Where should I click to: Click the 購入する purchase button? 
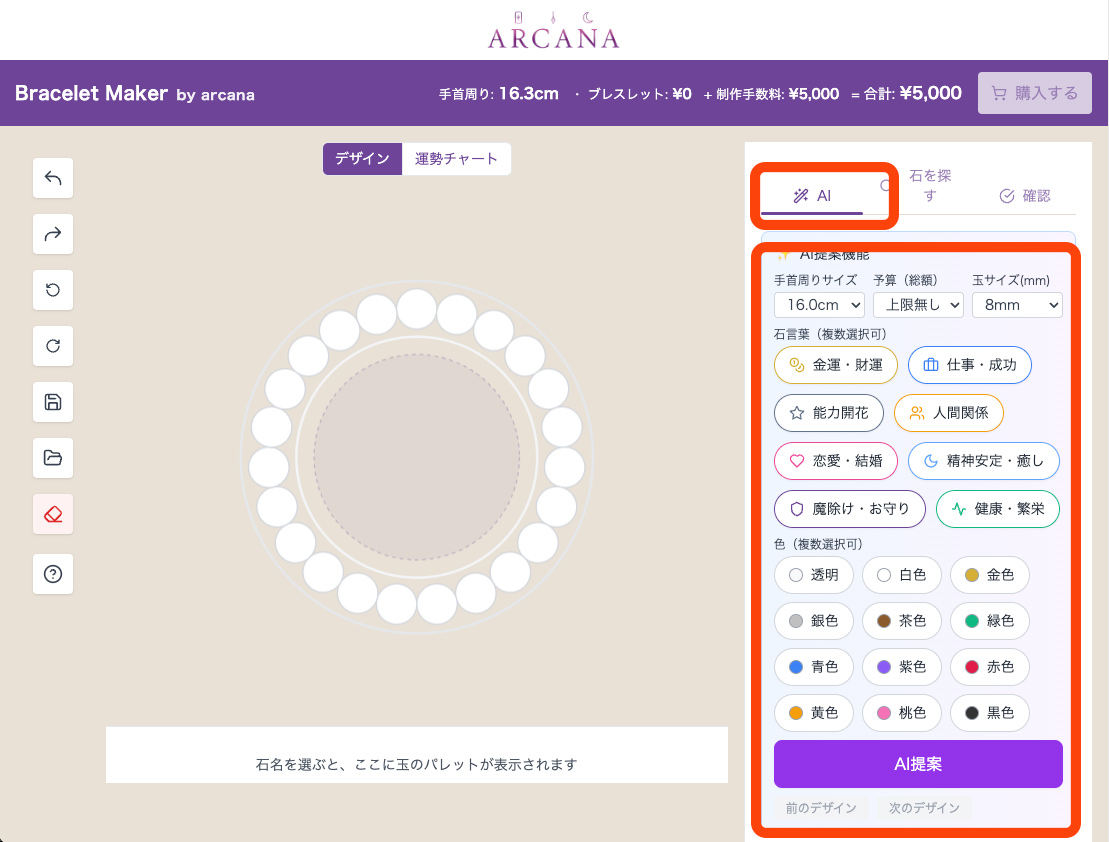pos(1034,93)
